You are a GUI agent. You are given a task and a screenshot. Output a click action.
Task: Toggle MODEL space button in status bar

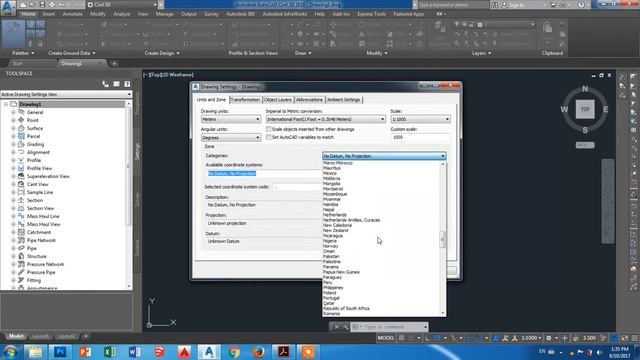click(386, 338)
